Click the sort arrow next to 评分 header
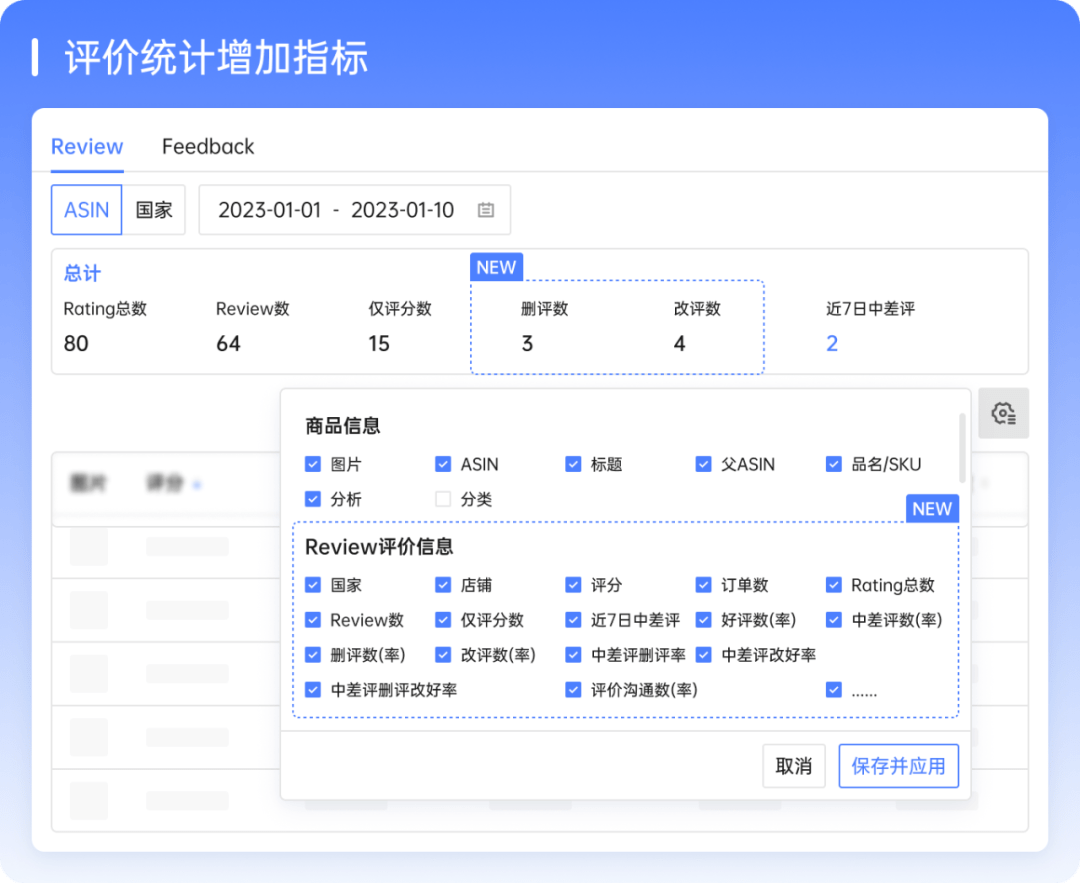The height and width of the screenshot is (883, 1080). [197, 485]
